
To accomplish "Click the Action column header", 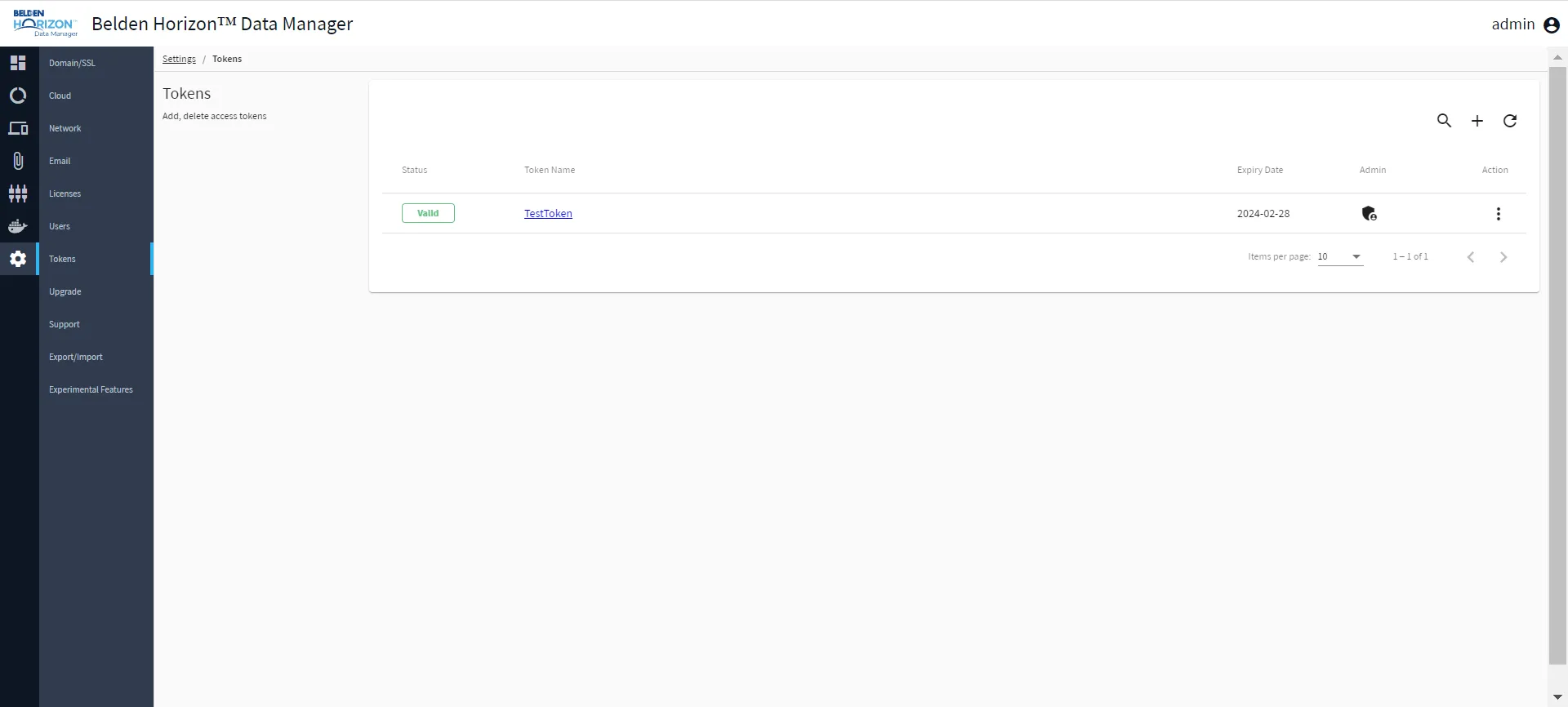I will (1495, 170).
